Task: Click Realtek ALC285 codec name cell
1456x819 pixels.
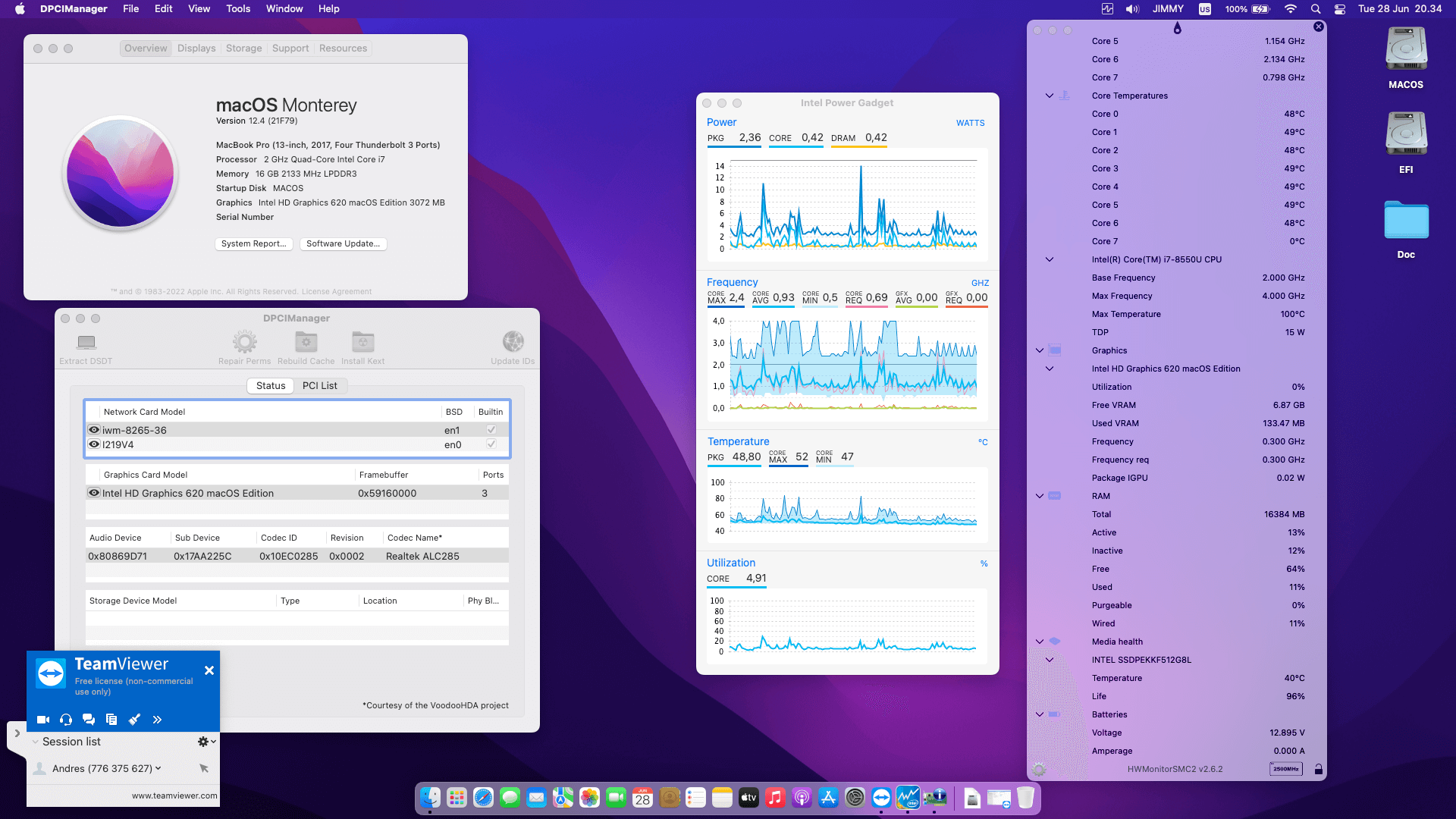Action: [x=422, y=556]
